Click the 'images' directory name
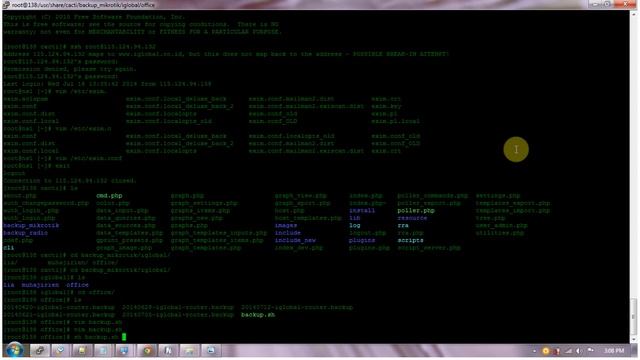 (286, 225)
